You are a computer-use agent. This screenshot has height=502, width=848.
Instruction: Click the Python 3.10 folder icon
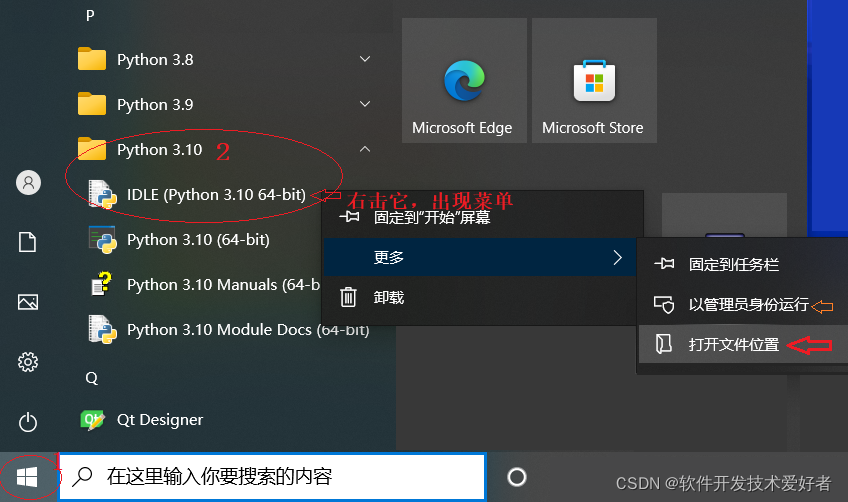click(92, 149)
